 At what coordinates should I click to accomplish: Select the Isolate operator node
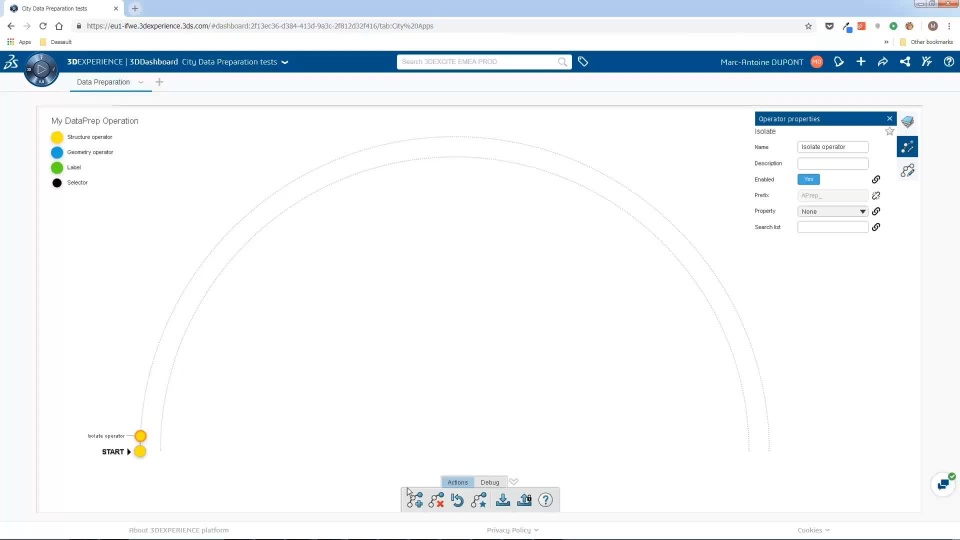(x=140, y=436)
